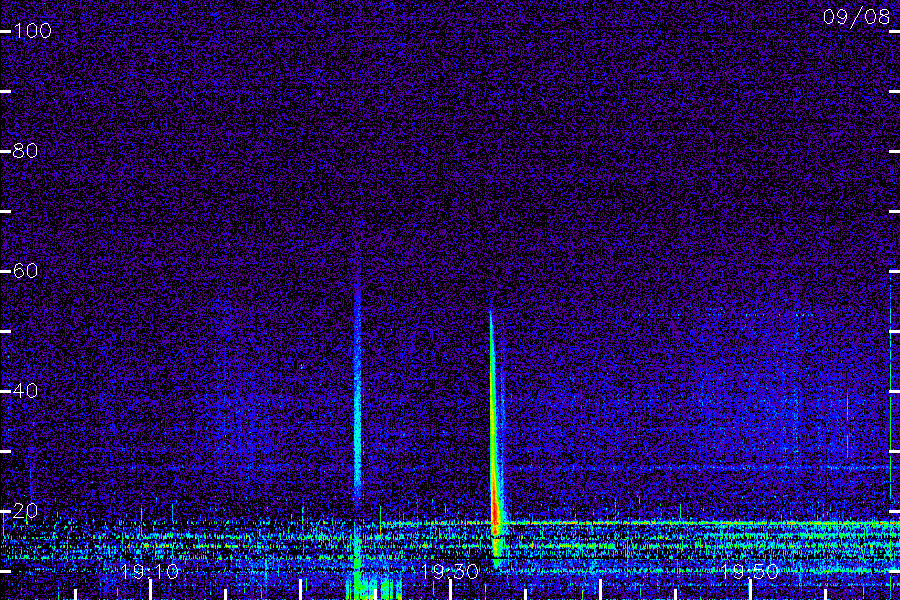Image resolution: width=900 pixels, height=600 pixels.
Task: Click the 09/08 date label
Action: [x=856, y=17]
